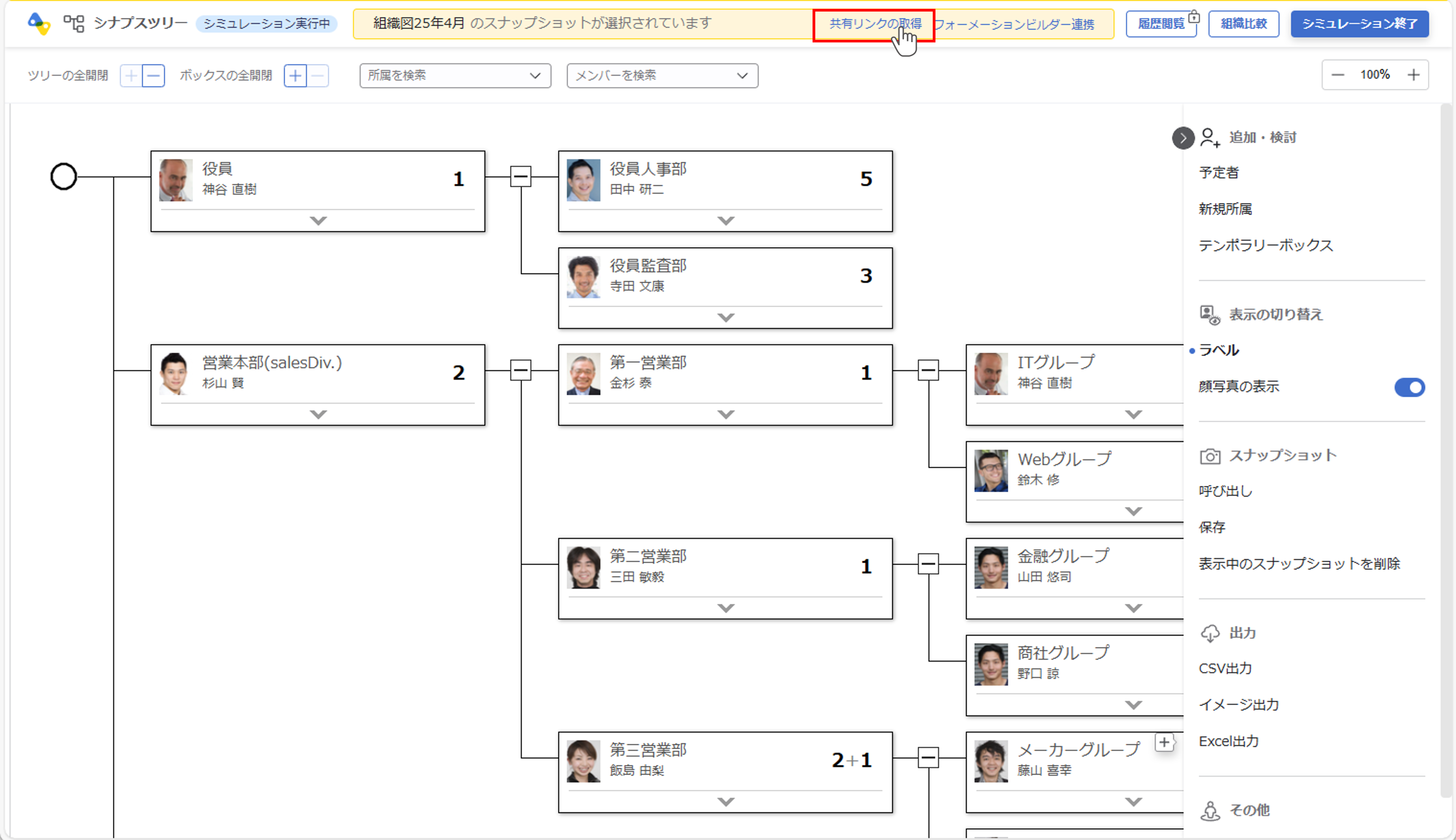This screenshot has height=840, width=1456.
Task: Open the 所属を検索 dropdown
Action: pos(455,76)
